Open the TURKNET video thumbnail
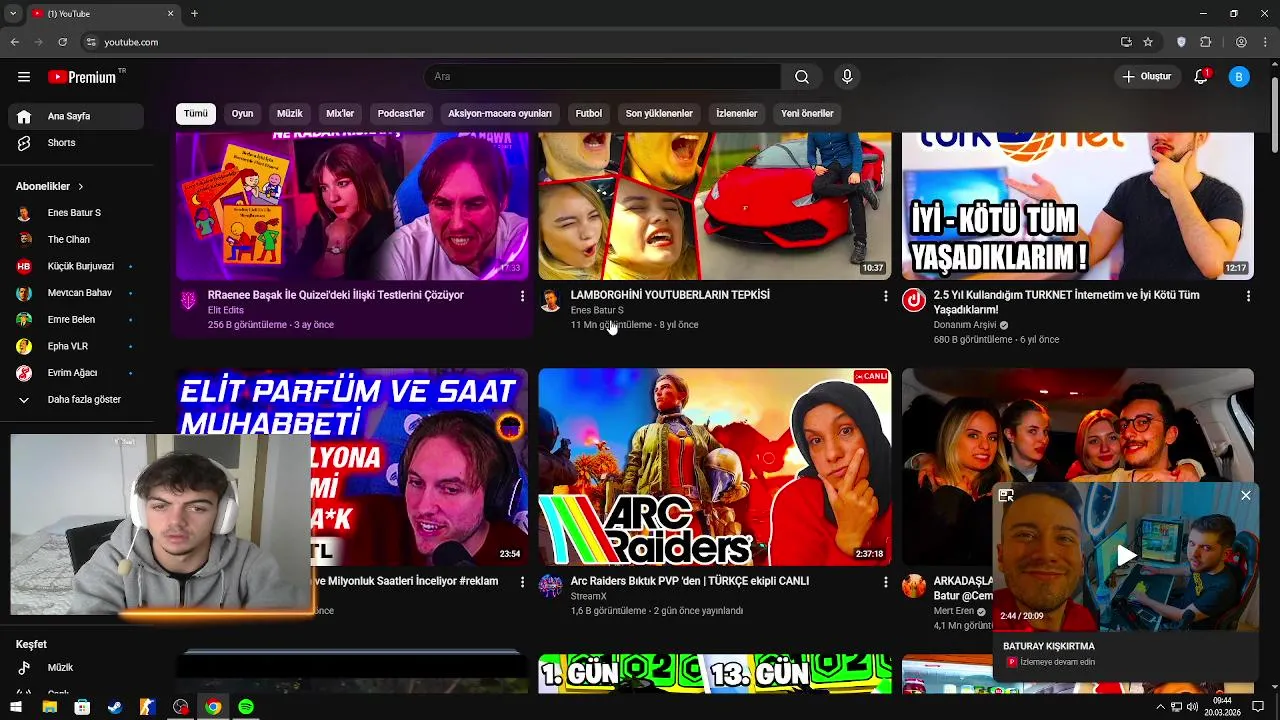Image resolution: width=1280 pixels, height=720 pixels. [1078, 206]
